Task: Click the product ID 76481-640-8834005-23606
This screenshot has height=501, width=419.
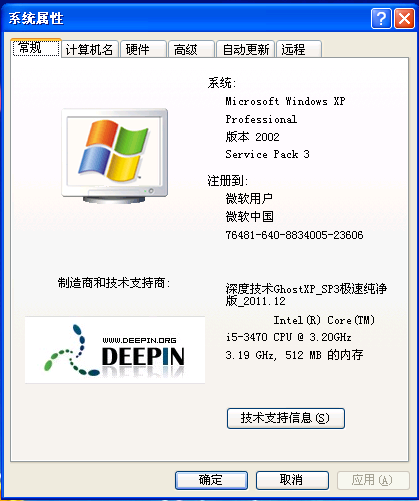Action: click(294, 235)
